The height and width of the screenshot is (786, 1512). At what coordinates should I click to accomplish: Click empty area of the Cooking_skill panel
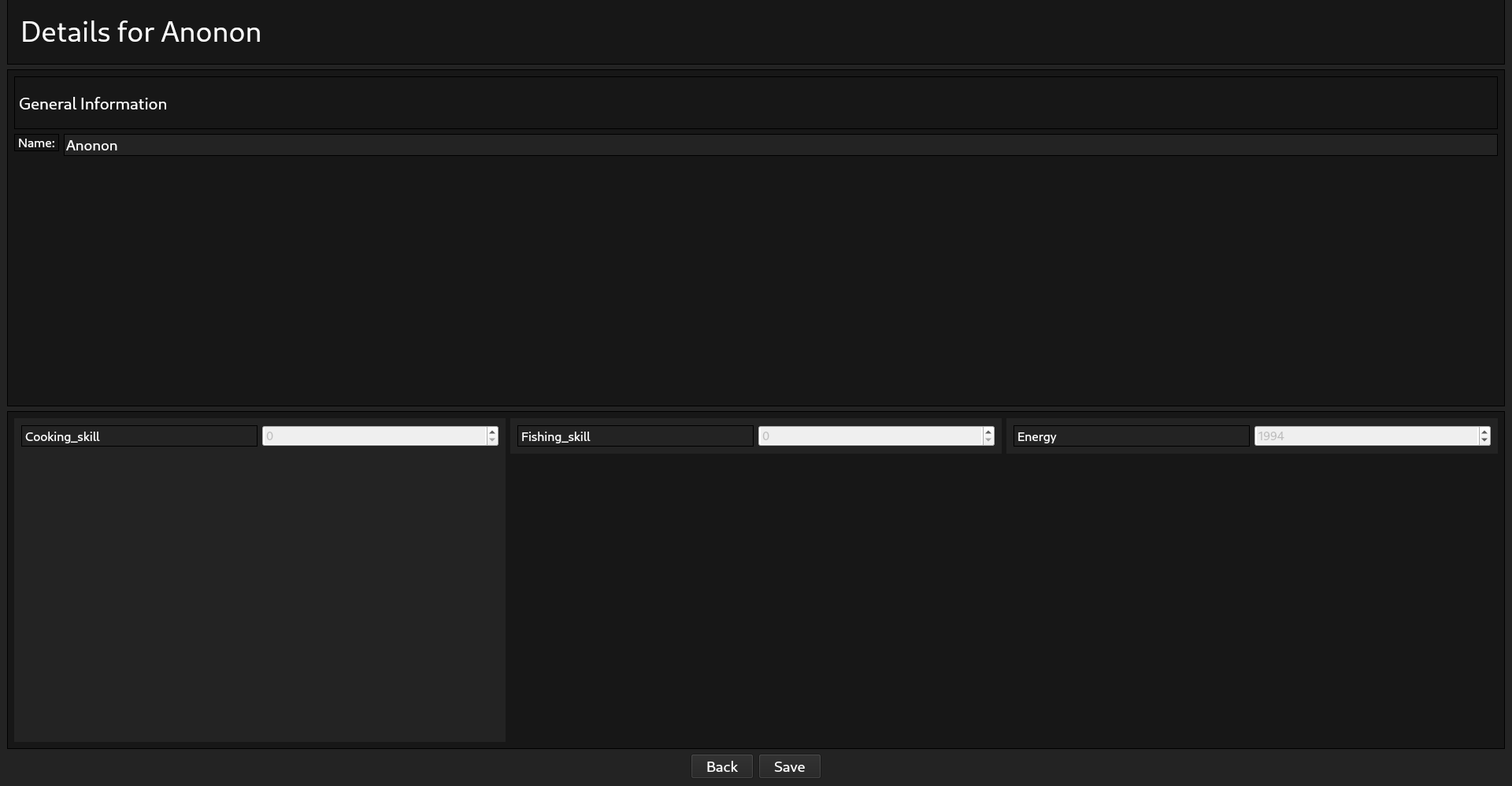click(x=260, y=591)
